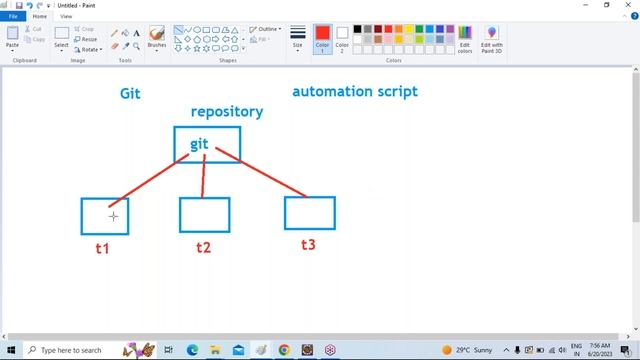Open Google Chrome from taskbar
The width and height of the screenshot is (640, 360).
(x=284, y=350)
